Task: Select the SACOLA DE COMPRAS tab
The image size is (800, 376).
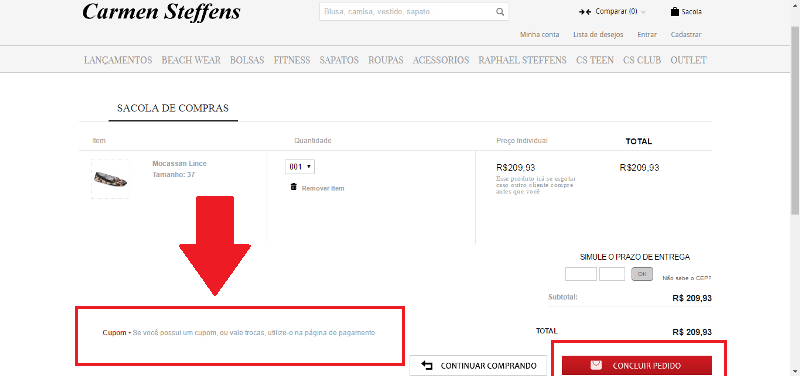Action: click(x=173, y=108)
